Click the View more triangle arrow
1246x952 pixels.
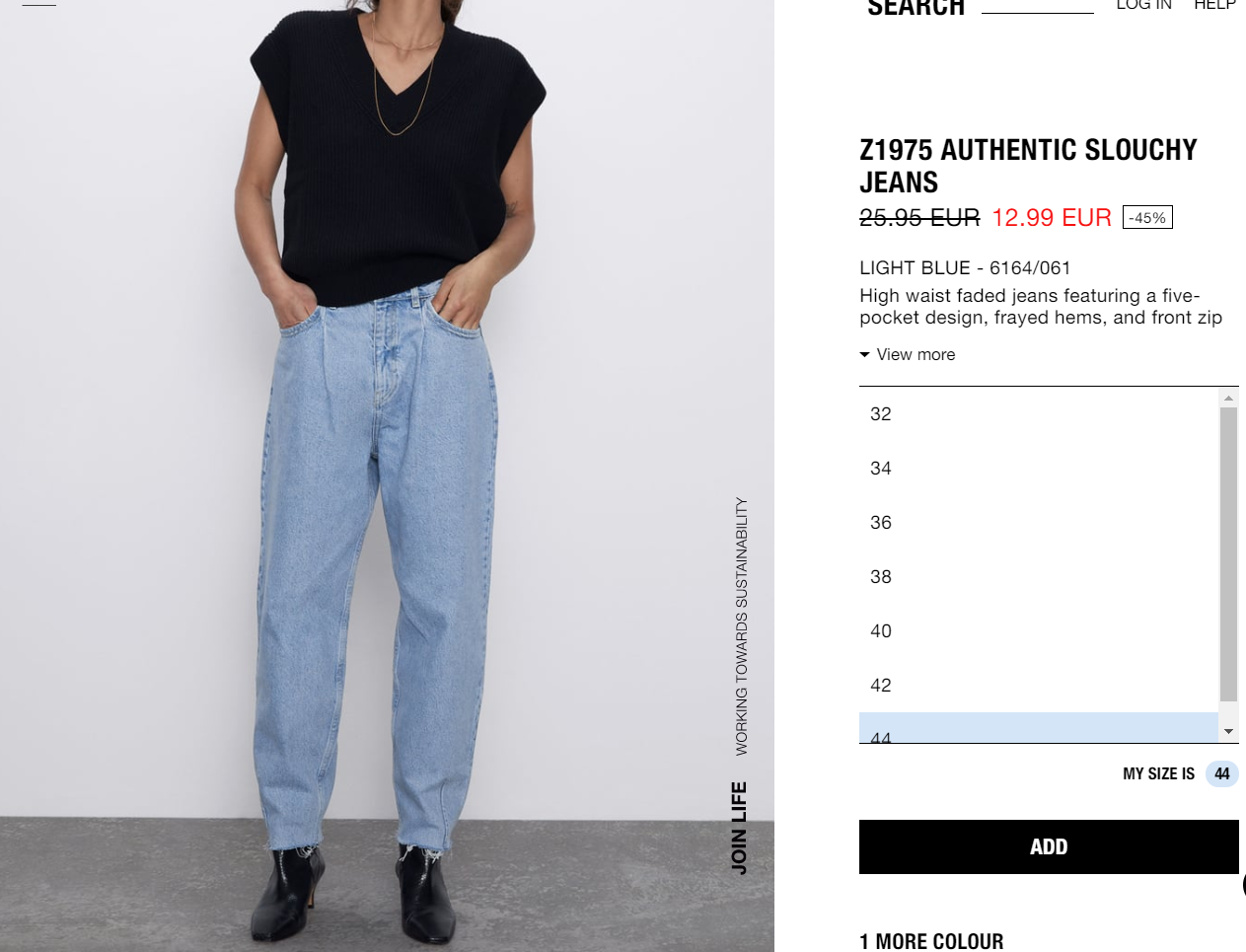tap(864, 354)
